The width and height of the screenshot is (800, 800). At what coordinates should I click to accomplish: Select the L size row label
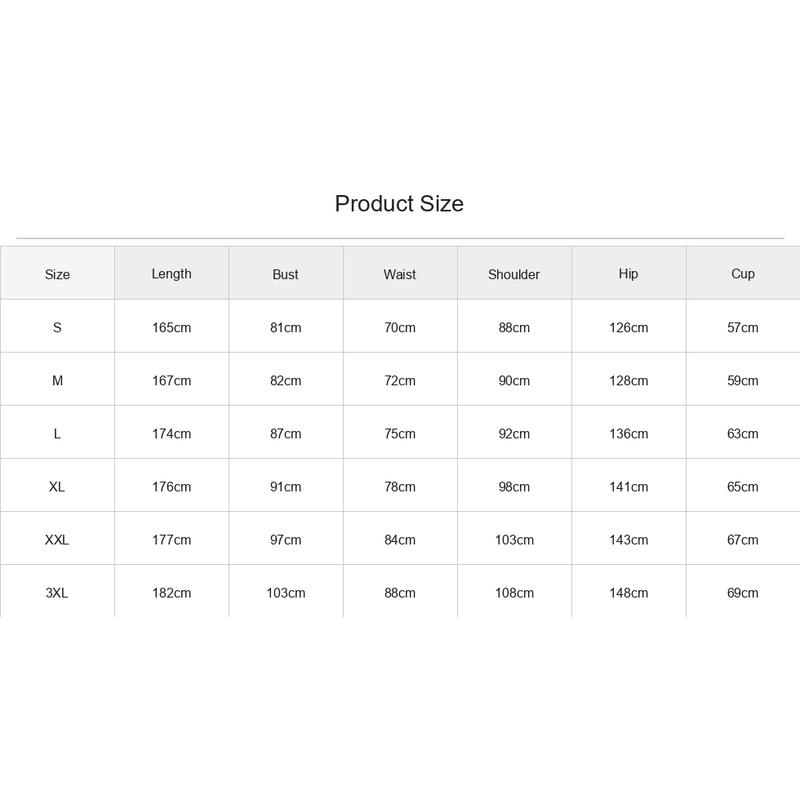point(57,434)
